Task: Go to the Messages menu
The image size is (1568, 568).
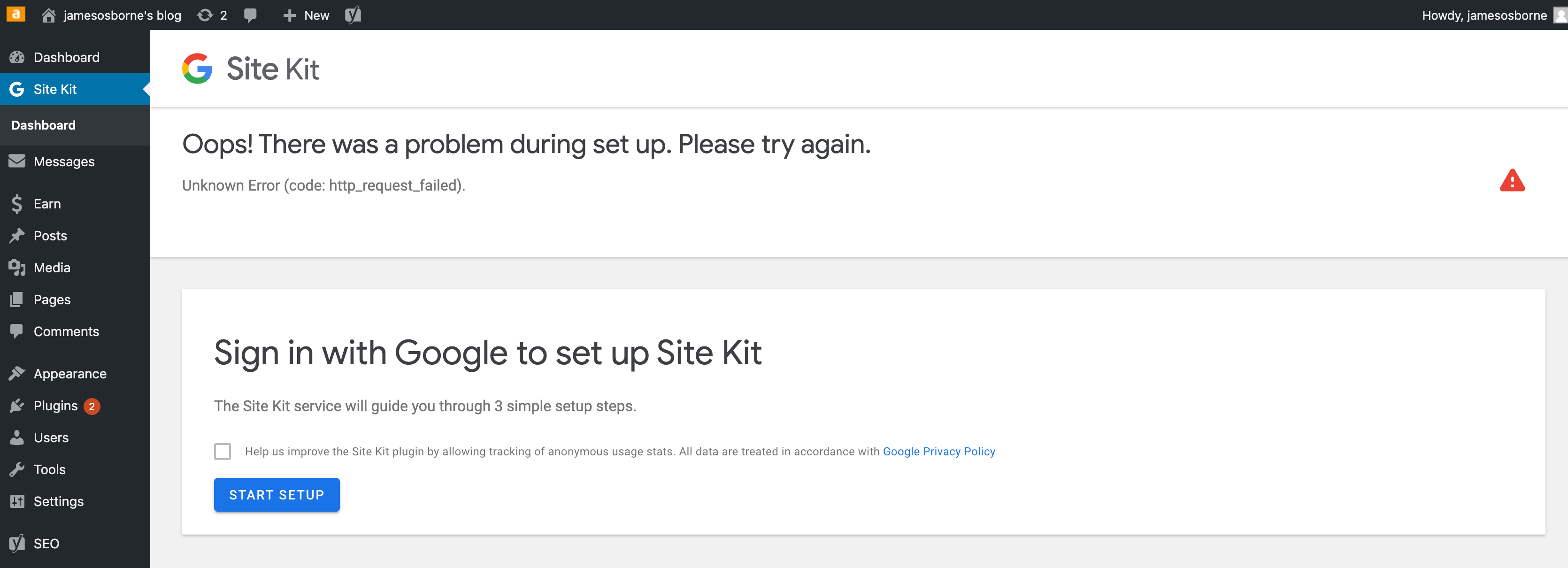Action: tap(75, 161)
